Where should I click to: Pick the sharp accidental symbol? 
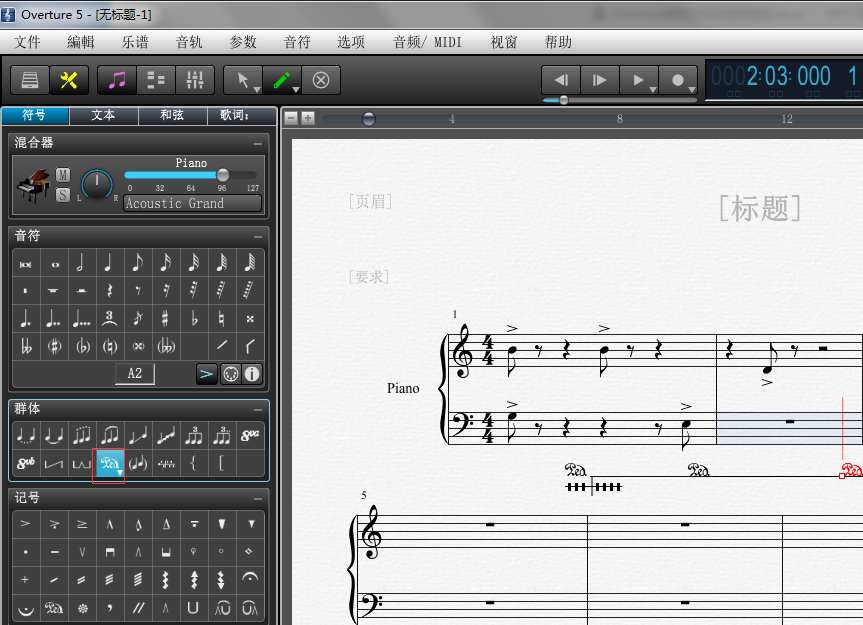pos(165,319)
